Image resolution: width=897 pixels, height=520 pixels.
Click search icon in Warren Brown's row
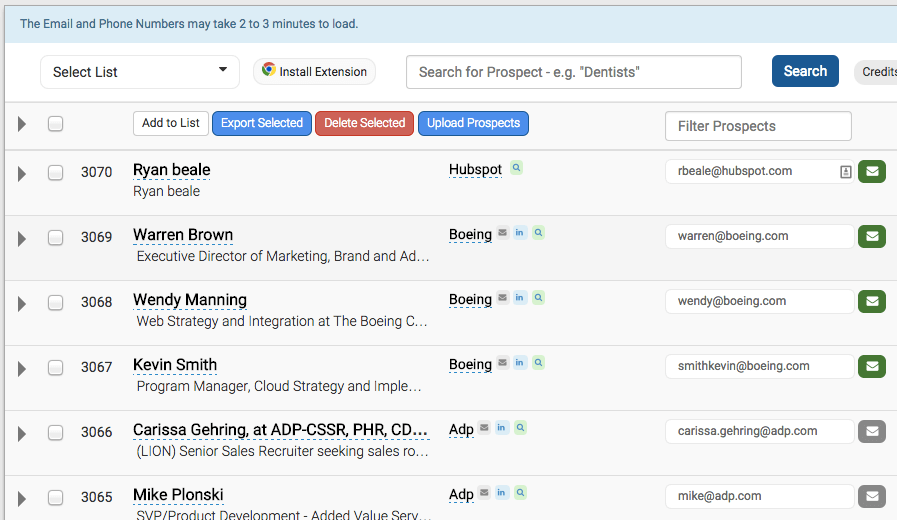[538, 233]
